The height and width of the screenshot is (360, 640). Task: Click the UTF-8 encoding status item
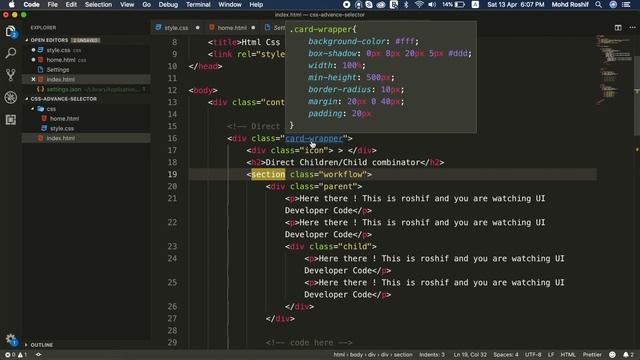click(x=533, y=355)
